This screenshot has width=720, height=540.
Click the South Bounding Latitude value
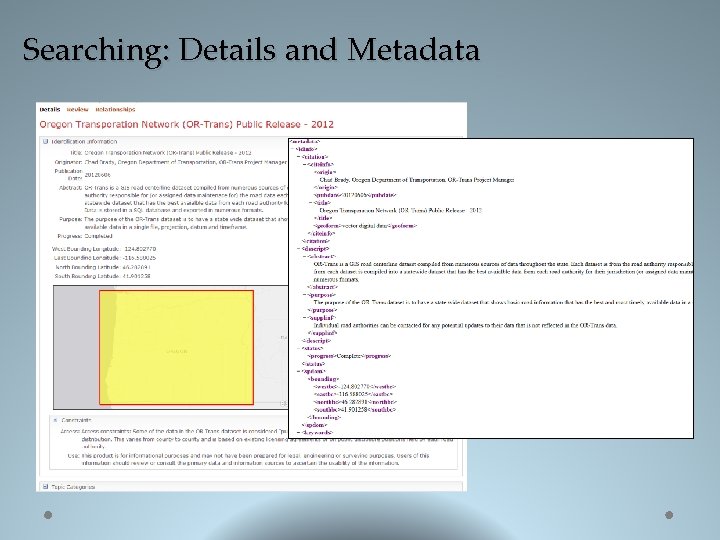click(136, 276)
